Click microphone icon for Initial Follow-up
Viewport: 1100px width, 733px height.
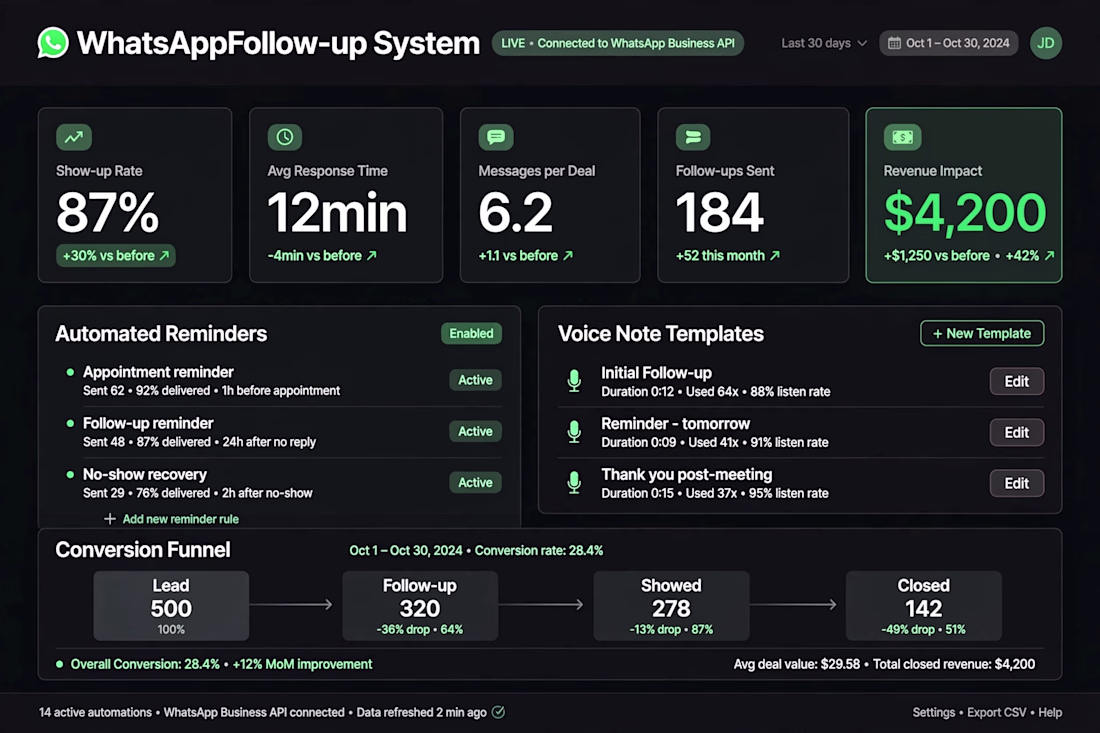574,381
